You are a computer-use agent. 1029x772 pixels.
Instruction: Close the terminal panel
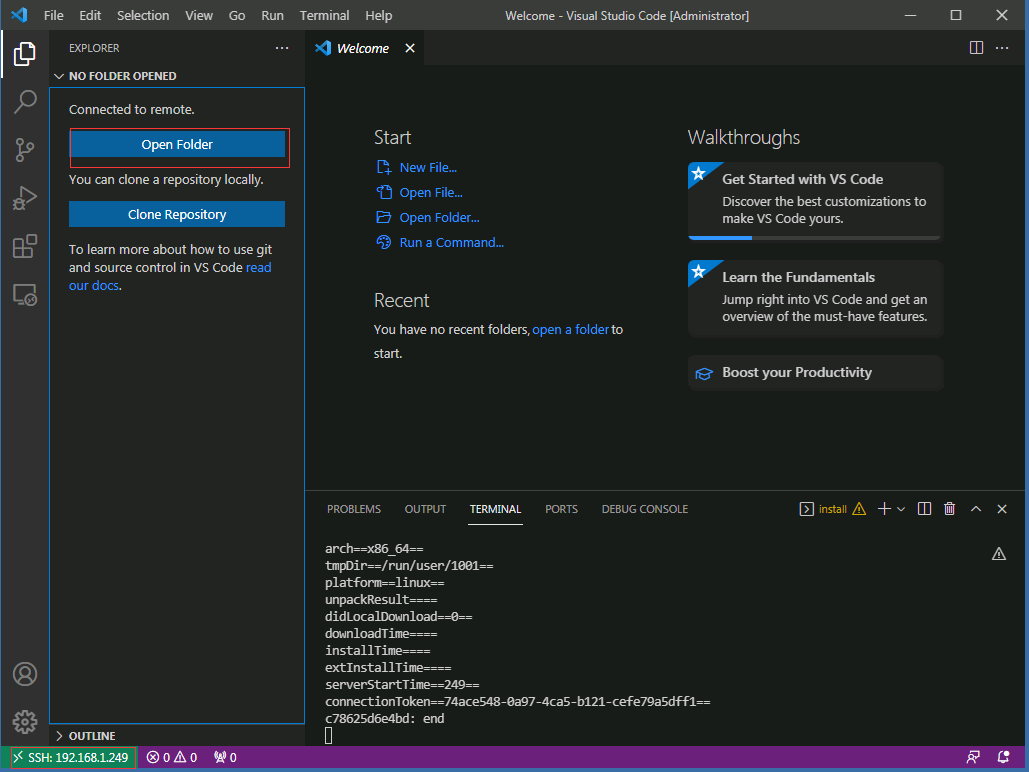pos(1001,509)
